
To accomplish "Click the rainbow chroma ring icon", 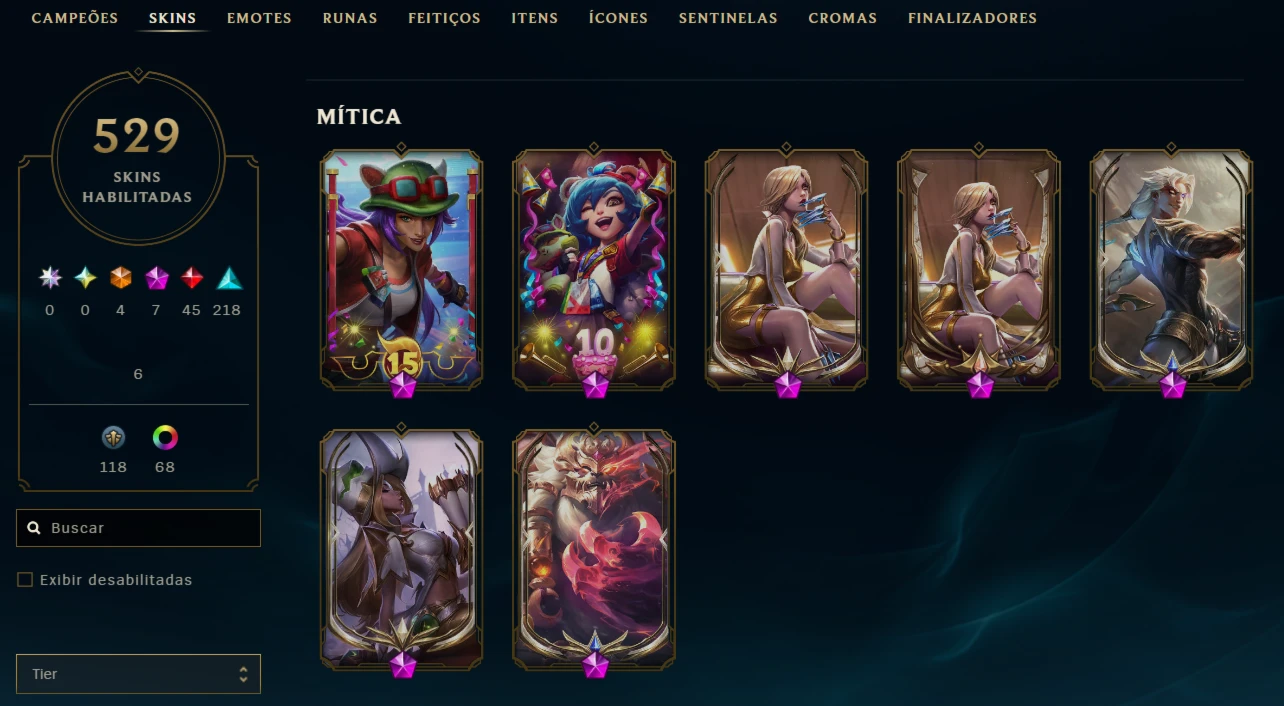I will point(165,437).
